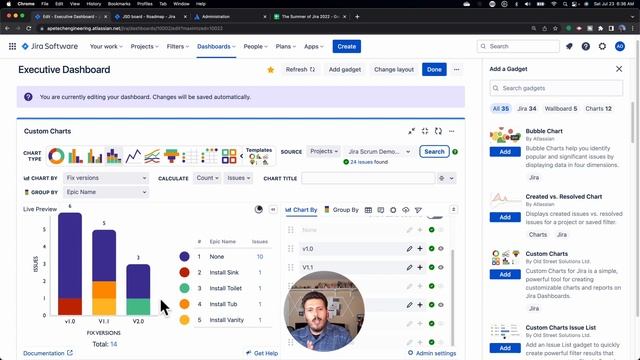Viewport: 640px width, 360px height.
Task: Click the drag handle for v1.0 row
Action: tap(291, 249)
